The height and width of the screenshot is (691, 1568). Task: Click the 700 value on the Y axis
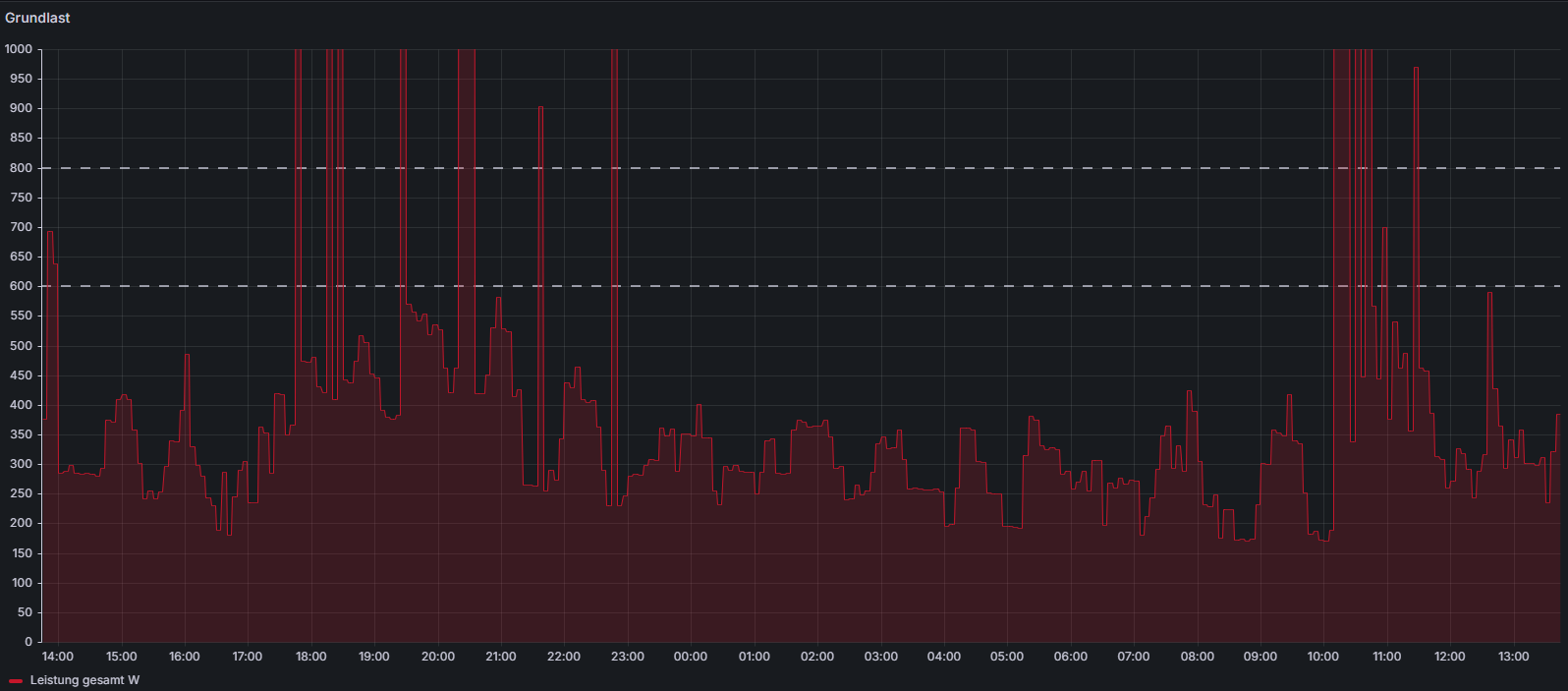[x=22, y=227]
